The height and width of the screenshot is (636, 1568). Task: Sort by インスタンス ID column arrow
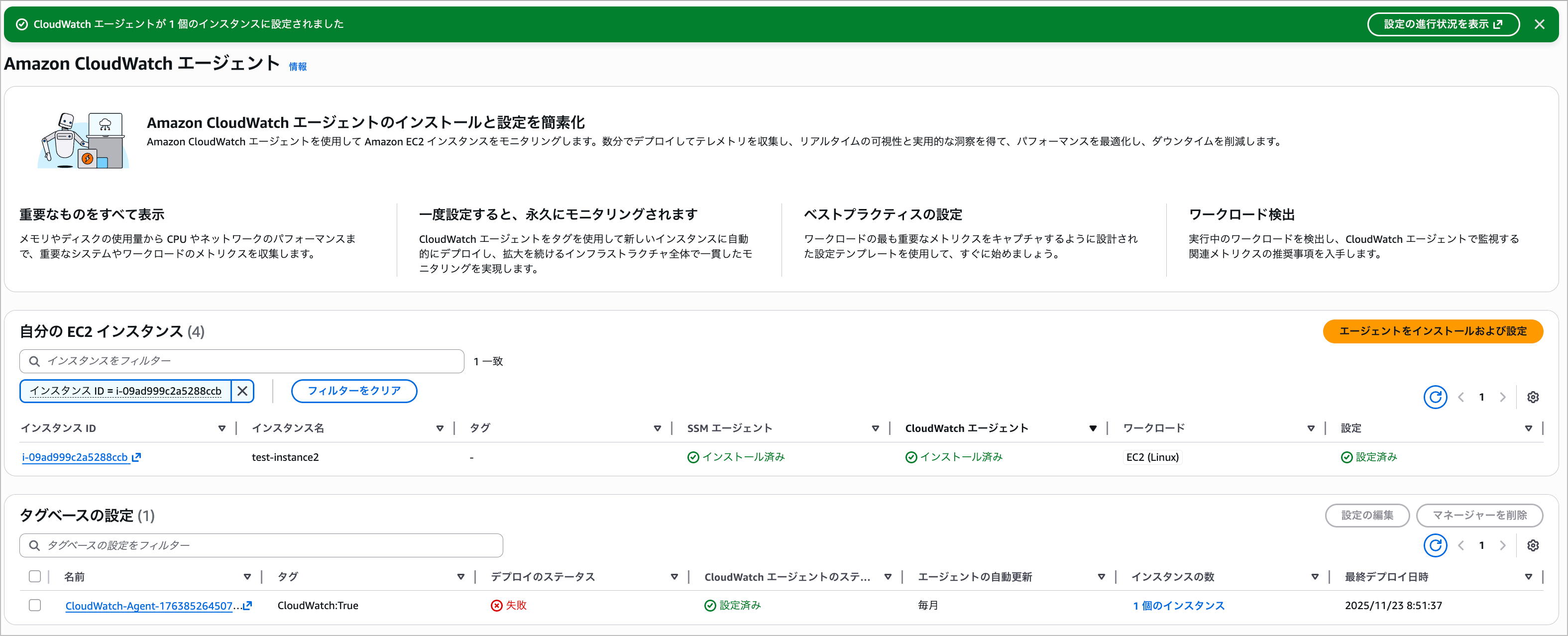222,428
